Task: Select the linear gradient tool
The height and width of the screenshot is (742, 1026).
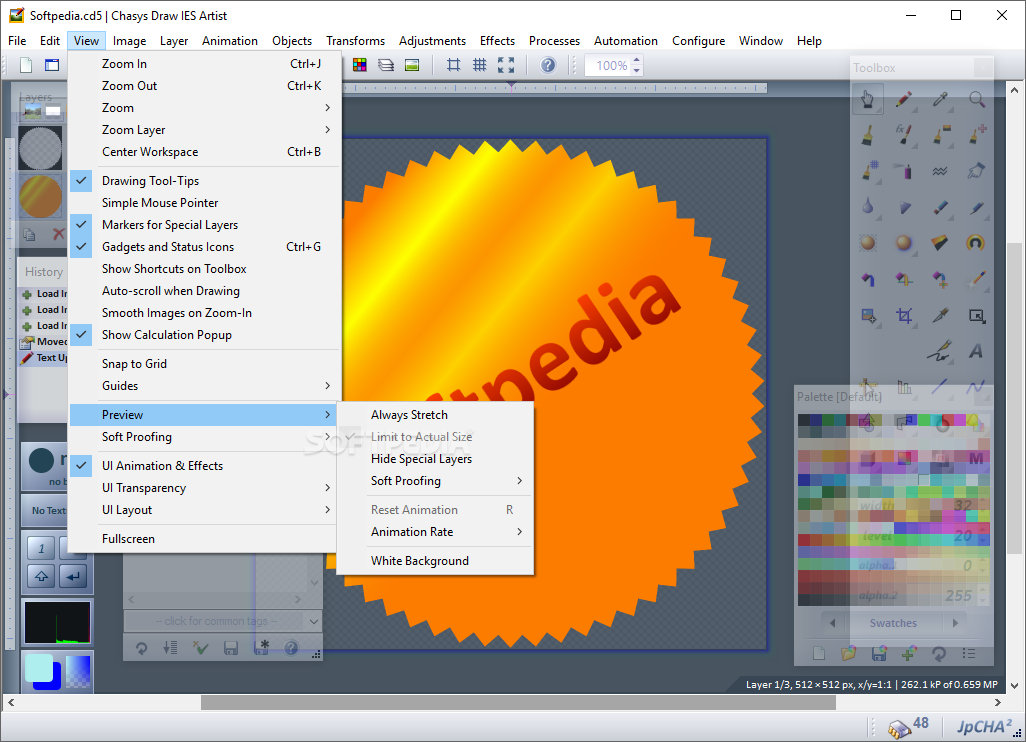Action: click(x=940, y=243)
